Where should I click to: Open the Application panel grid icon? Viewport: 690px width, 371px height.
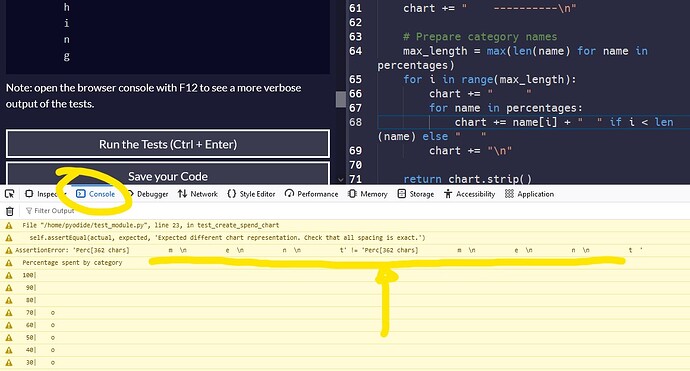(x=509, y=194)
